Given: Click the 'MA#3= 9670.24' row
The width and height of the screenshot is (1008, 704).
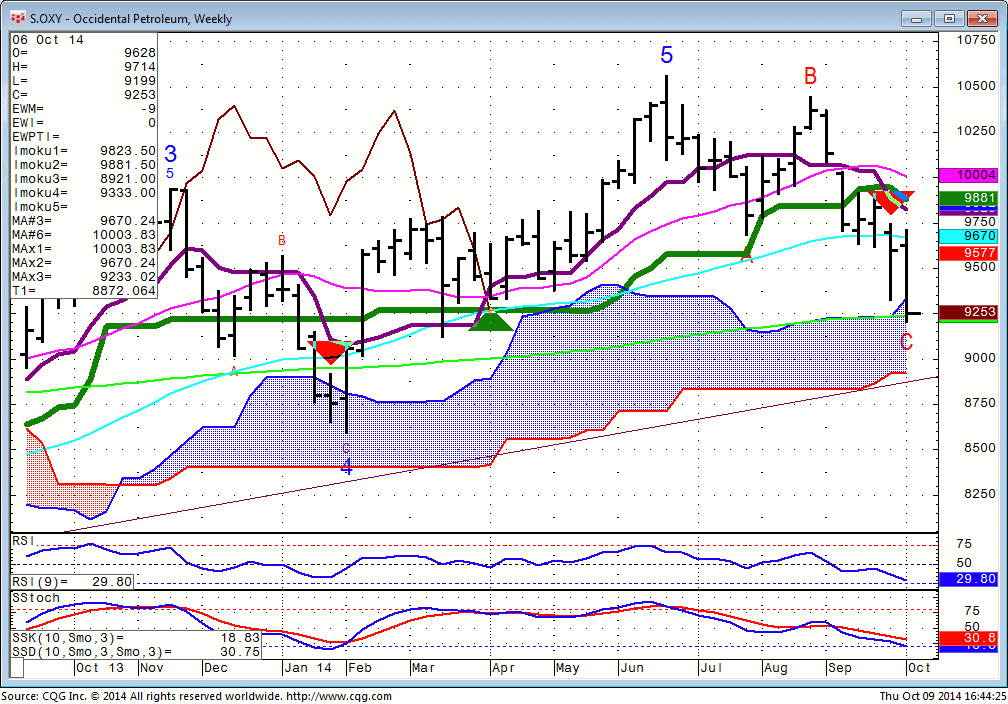Looking at the screenshot, I should (x=84, y=221).
